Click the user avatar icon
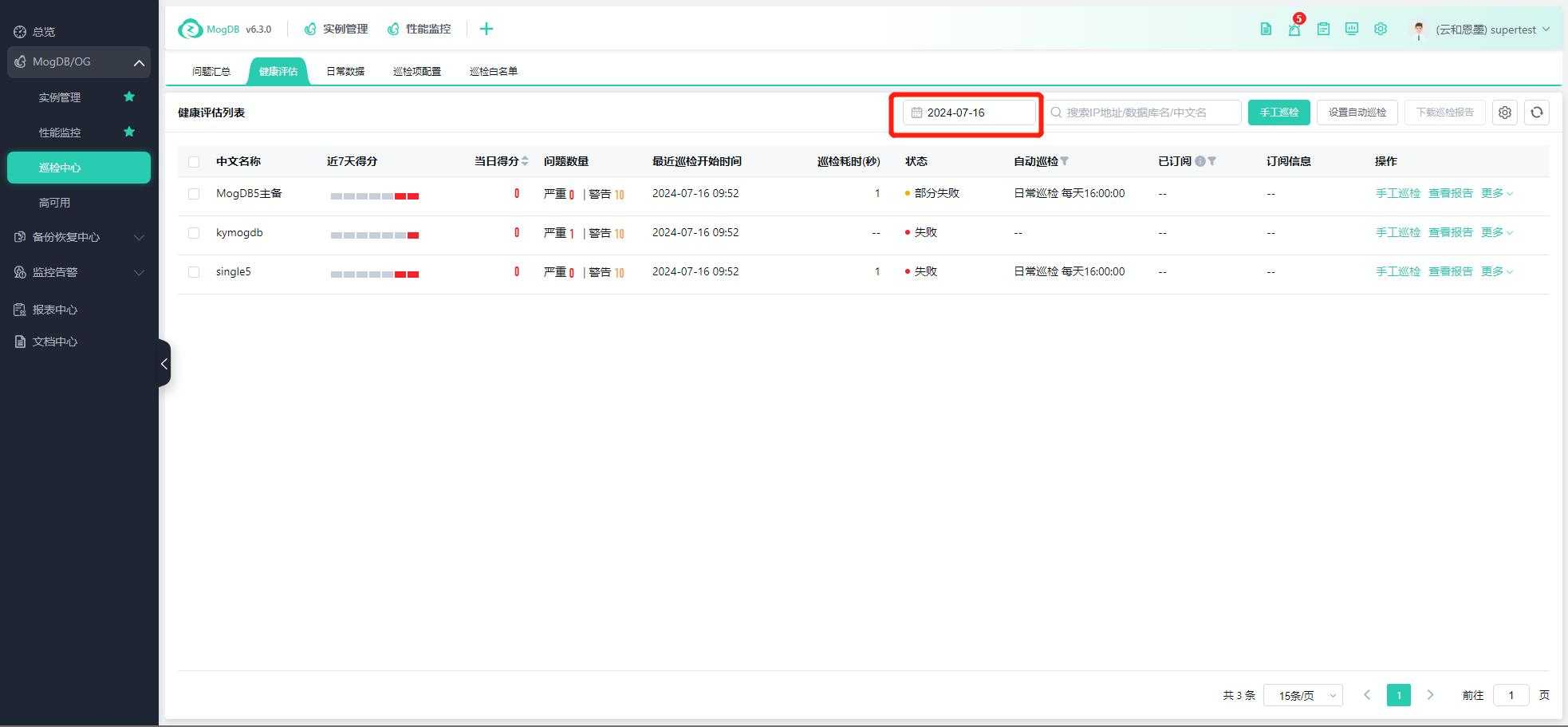Screen dimensions: 1568x727 pos(1419,30)
